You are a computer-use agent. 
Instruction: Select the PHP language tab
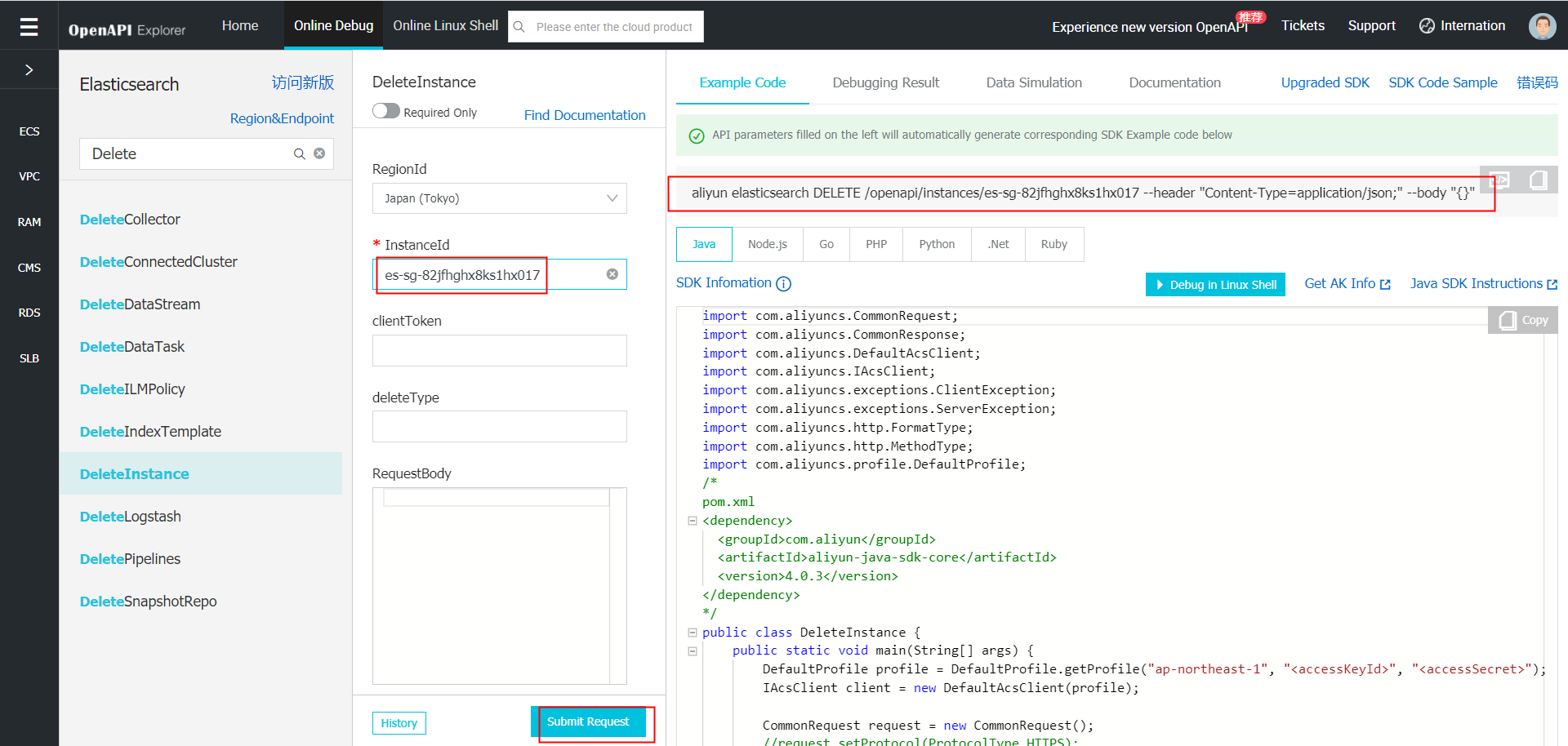point(876,244)
